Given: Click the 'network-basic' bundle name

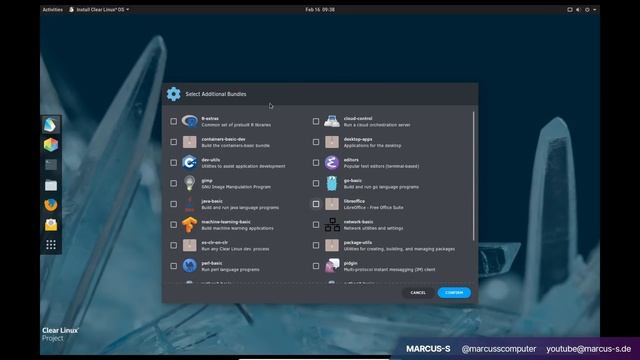Looking at the screenshot, I should tap(358, 222).
